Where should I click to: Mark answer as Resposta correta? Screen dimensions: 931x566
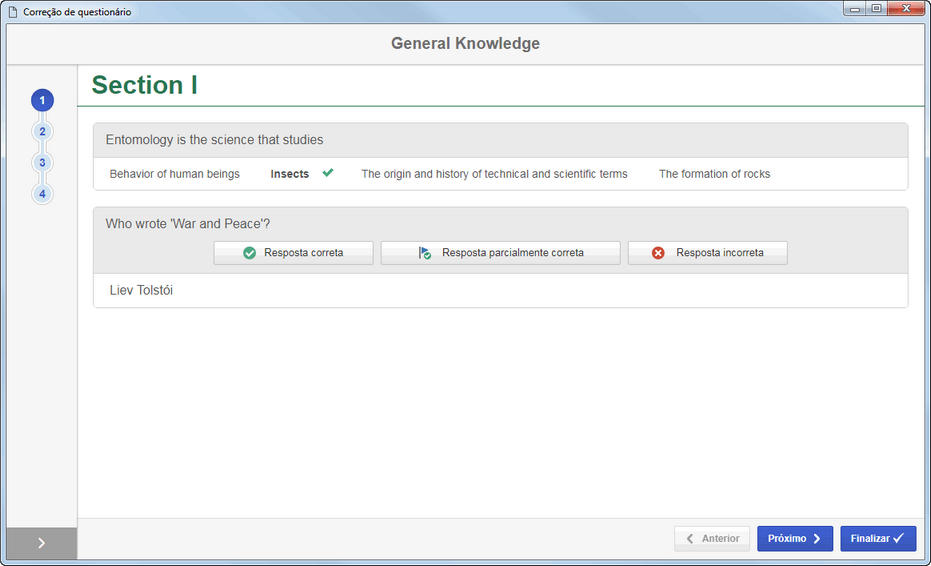coord(293,253)
